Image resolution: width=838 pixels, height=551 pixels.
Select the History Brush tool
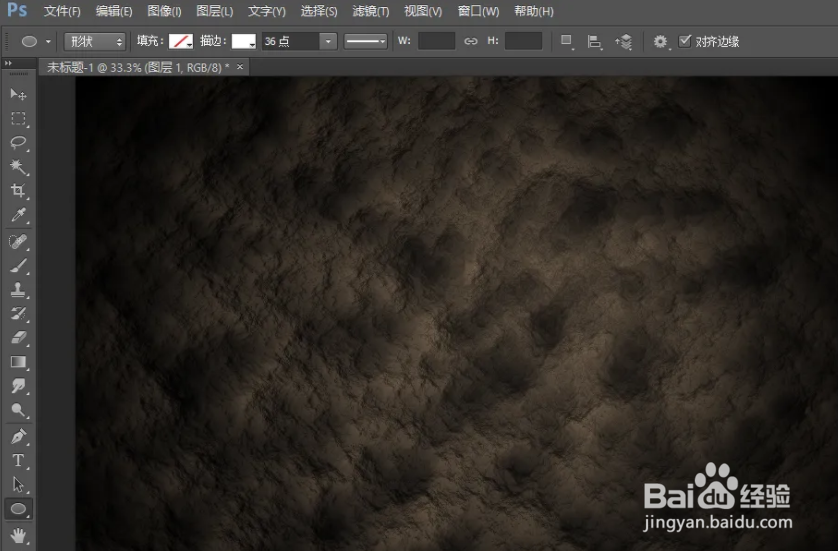[x=18, y=314]
